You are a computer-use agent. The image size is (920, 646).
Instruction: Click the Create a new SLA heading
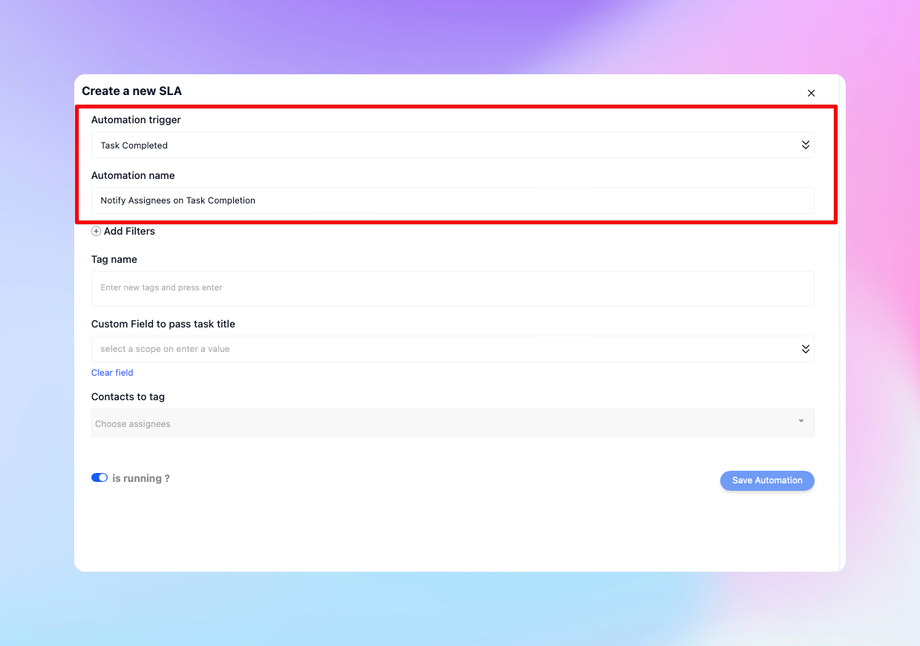(132, 91)
